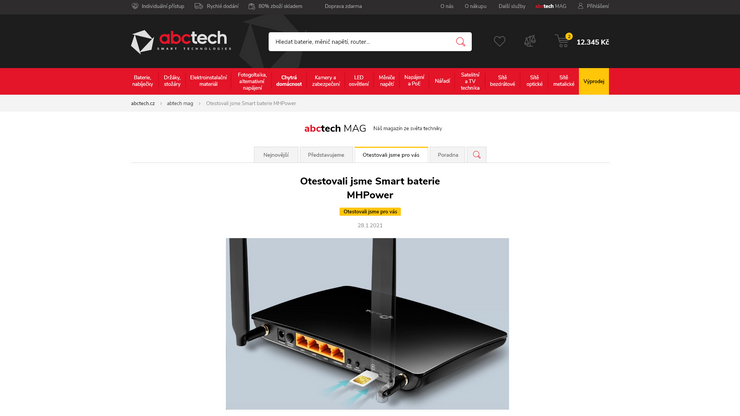Open the product comparison scales icon
The width and height of the screenshot is (740, 416).
pos(530,42)
